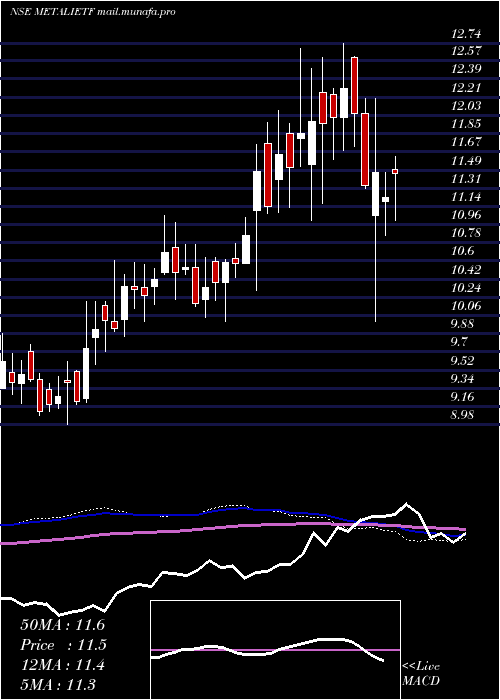The width and height of the screenshot is (500, 700).
Task: Click the 50MA : 11.6 readout
Action: coord(62,625)
